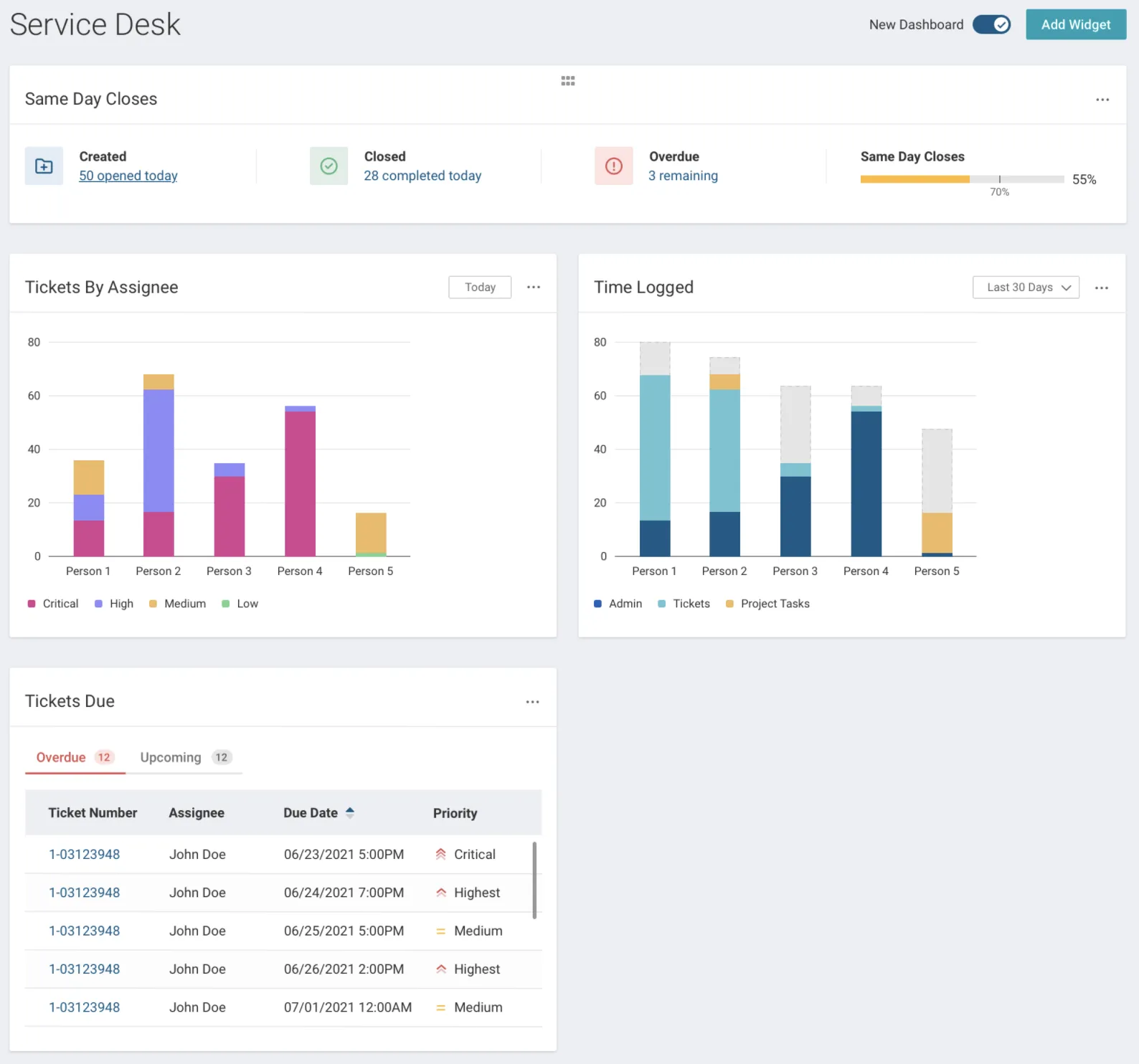The width and height of the screenshot is (1139, 1064).
Task: Click the Overdue red alert icon
Action: point(613,166)
